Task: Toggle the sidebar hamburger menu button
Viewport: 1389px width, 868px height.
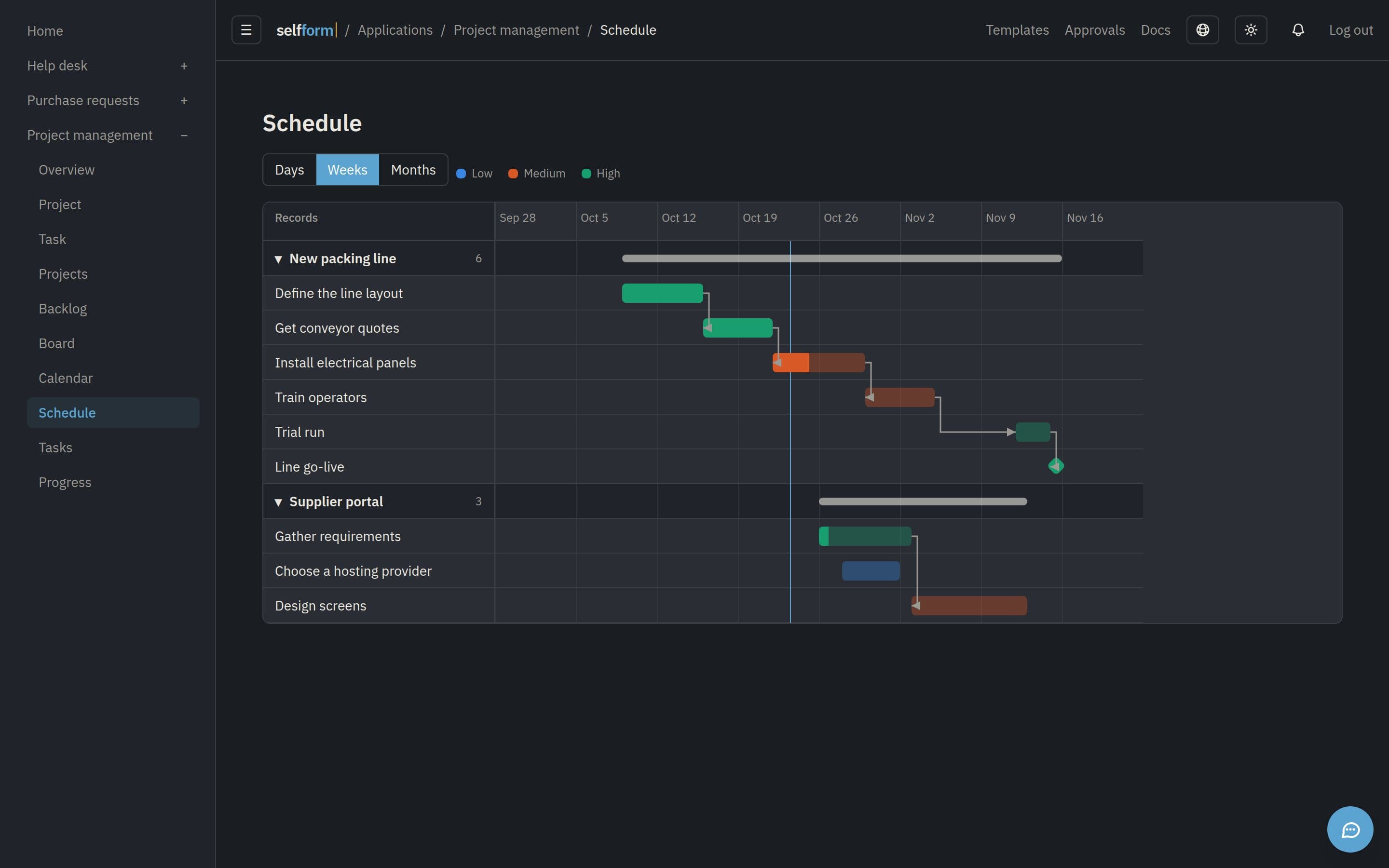Action: point(246,30)
